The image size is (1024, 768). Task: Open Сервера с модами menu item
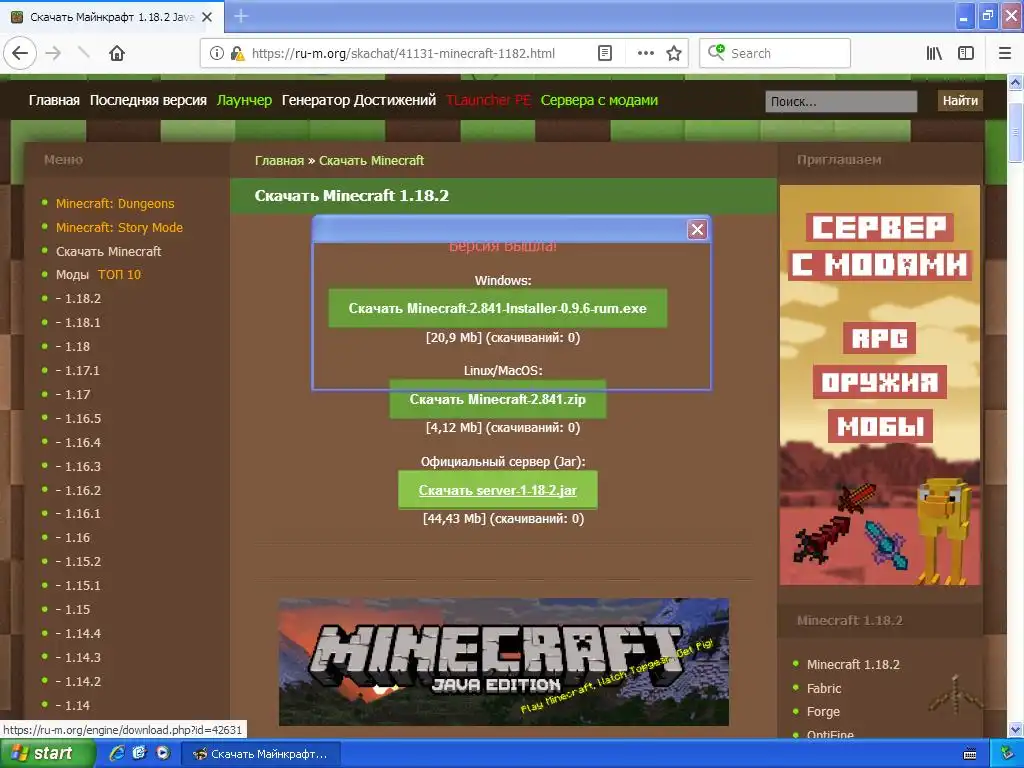pyautogui.click(x=599, y=101)
